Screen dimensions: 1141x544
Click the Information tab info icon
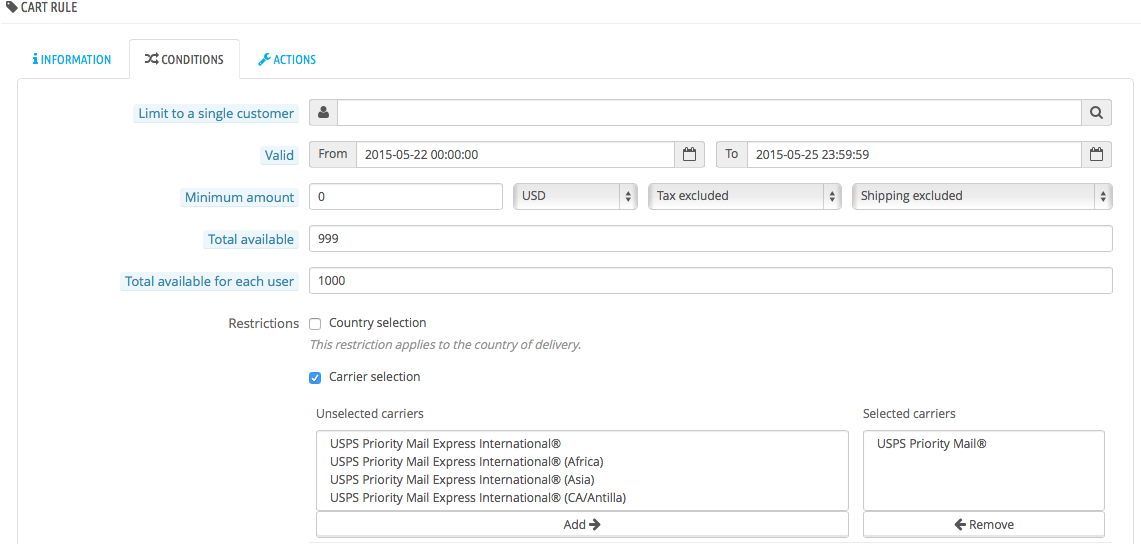[35, 60]
